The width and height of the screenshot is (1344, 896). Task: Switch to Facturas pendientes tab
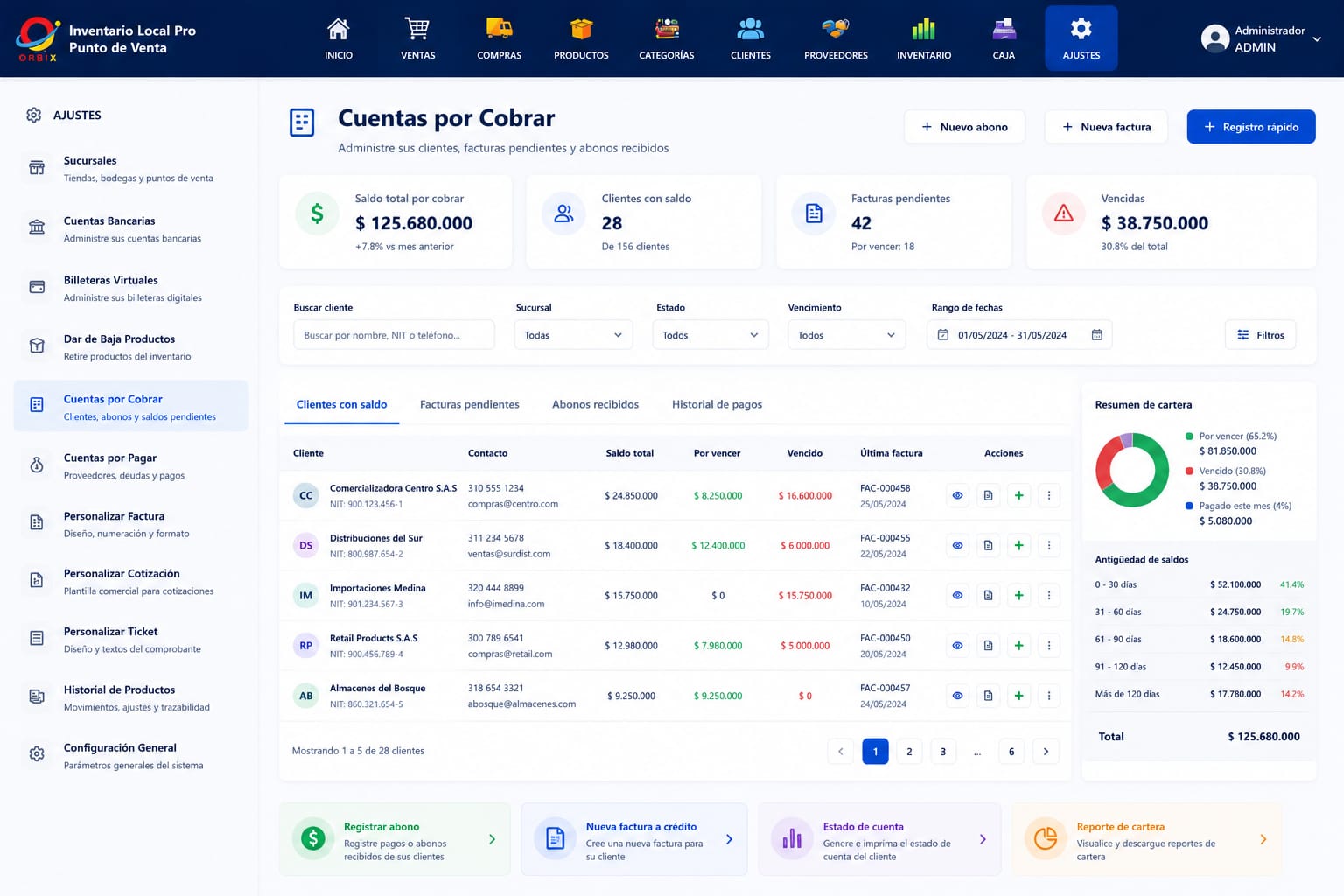coord(469,404)
